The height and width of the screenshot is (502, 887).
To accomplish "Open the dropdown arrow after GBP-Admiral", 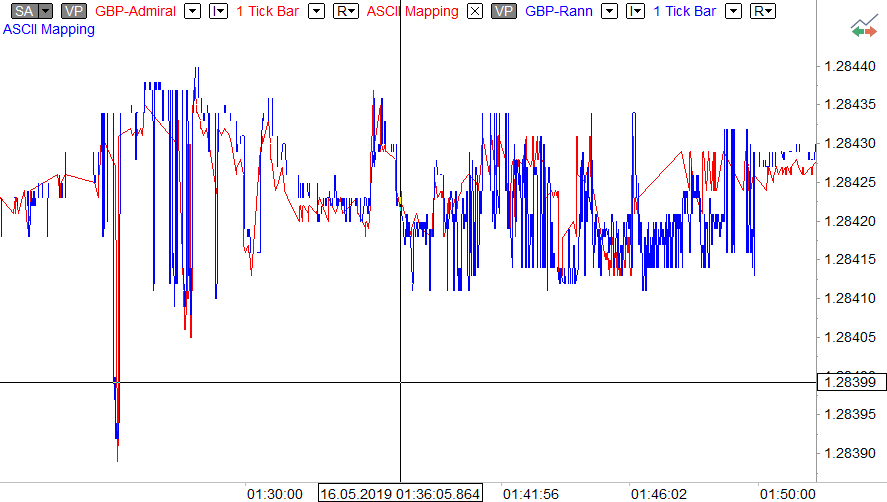I will [x=192, y=11].
